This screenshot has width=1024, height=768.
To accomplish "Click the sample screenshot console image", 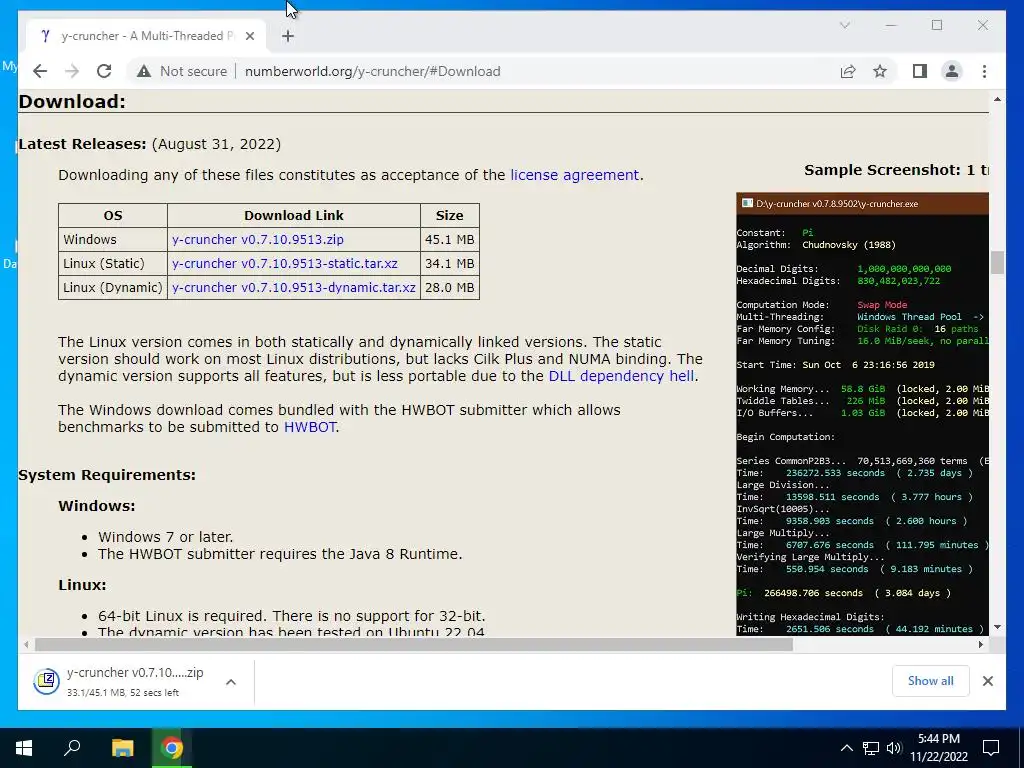I will [862, 414].
